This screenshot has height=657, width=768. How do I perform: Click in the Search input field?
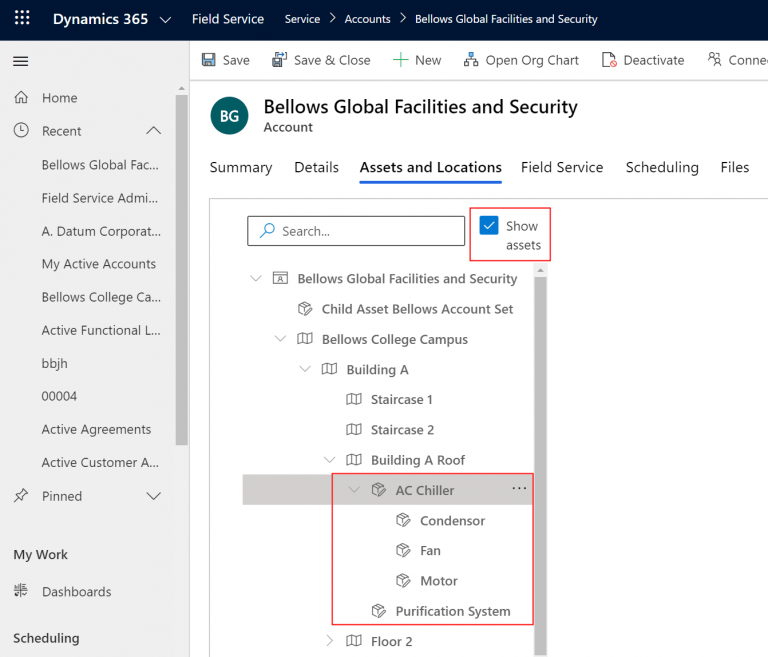pos(356,231)
